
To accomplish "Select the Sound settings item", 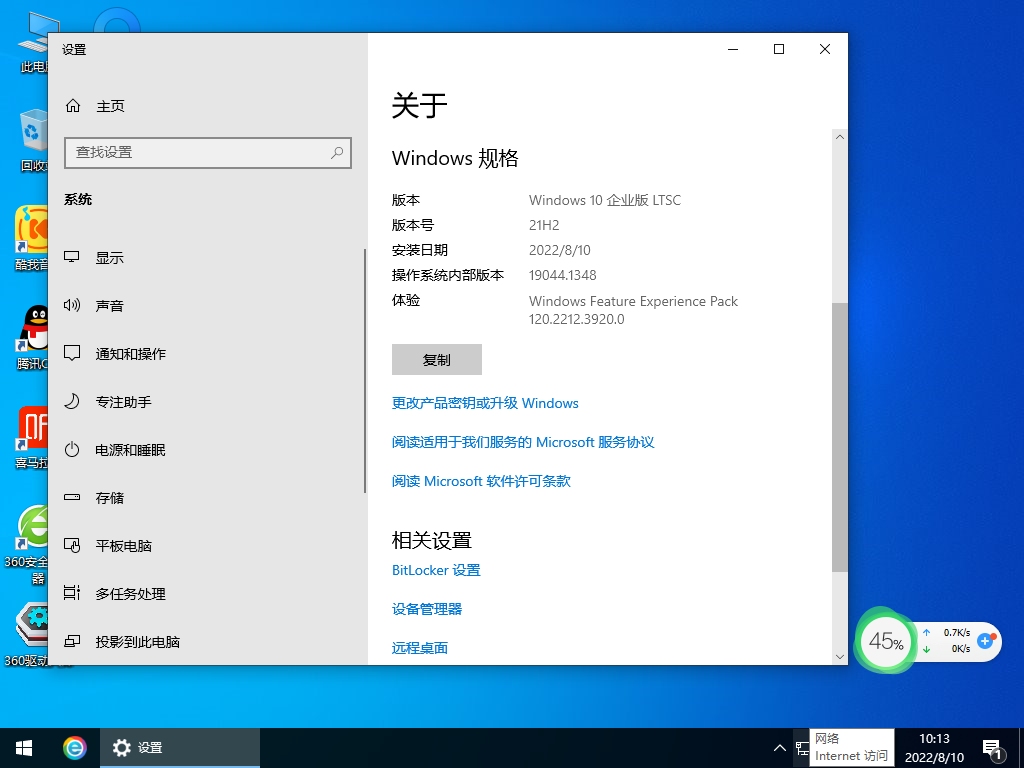I will pos(110,306).
